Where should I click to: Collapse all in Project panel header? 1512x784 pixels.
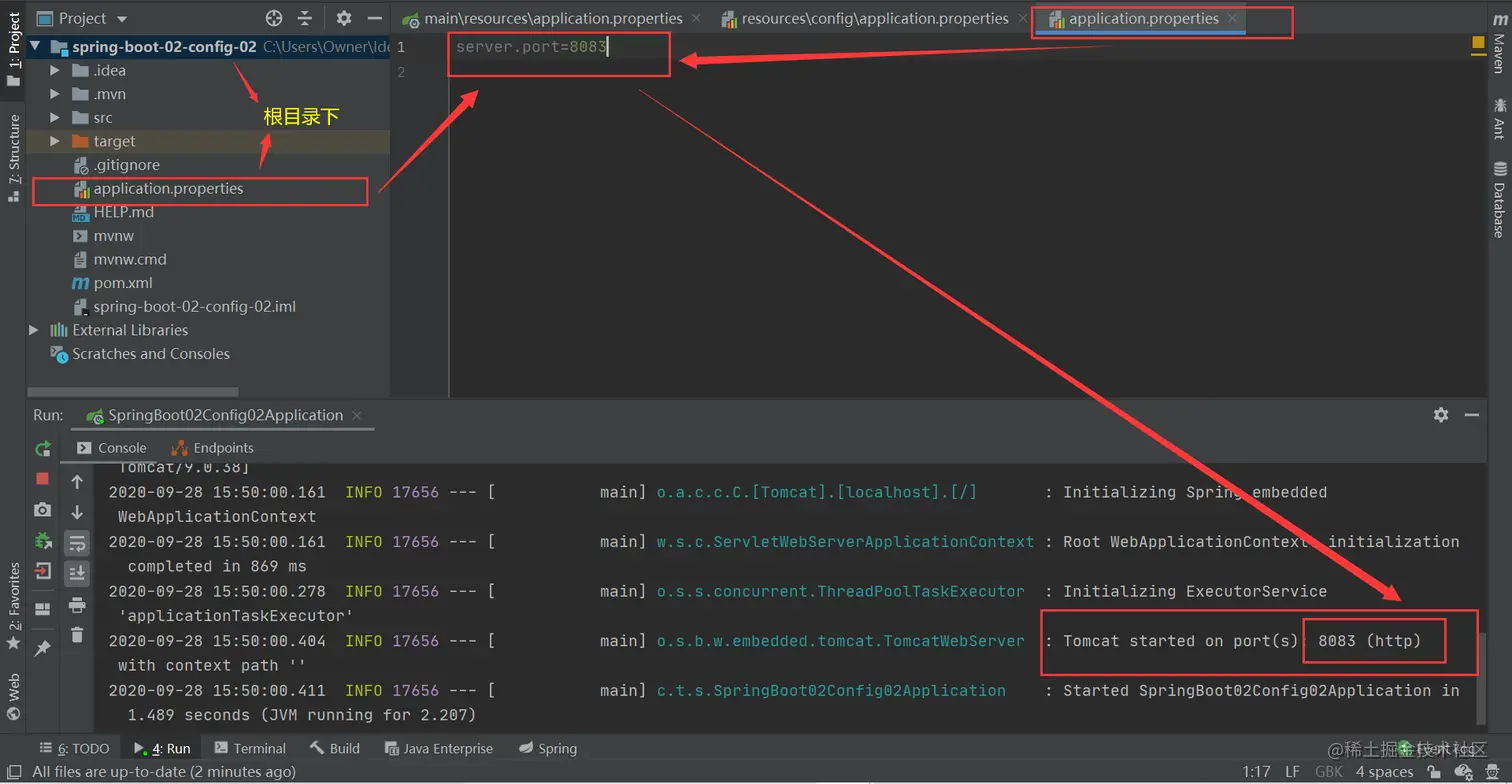[x=305, y=18]
